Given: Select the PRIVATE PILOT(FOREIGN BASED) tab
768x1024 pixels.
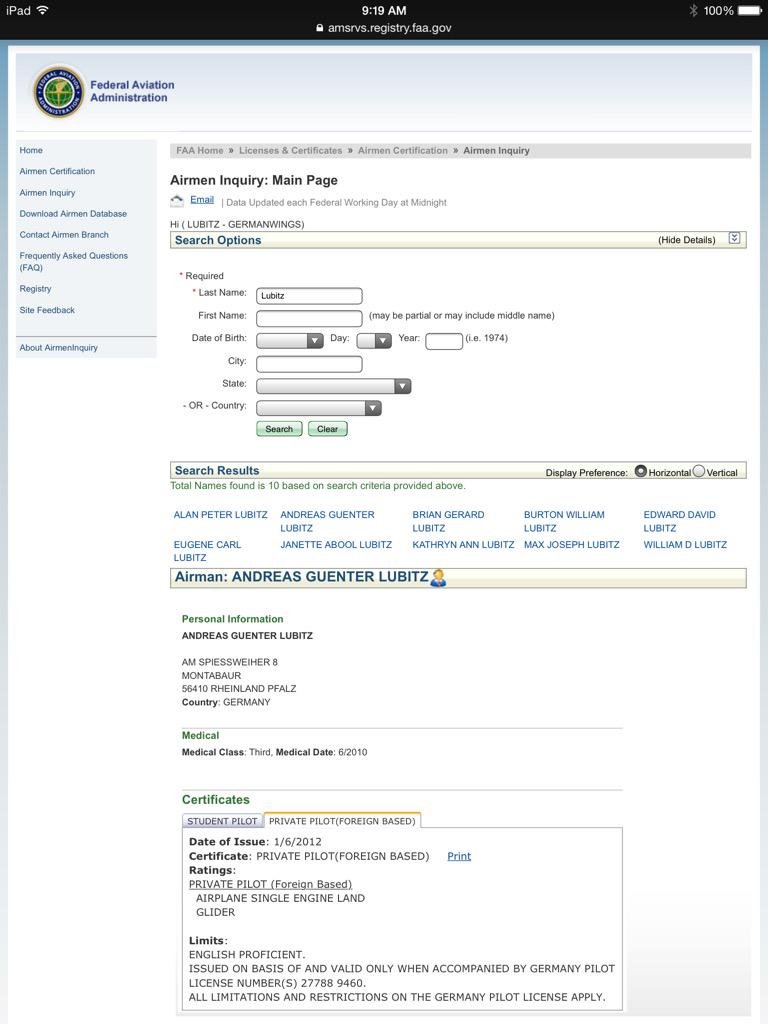Looking at the screenshot, I should tap(342, 821).
